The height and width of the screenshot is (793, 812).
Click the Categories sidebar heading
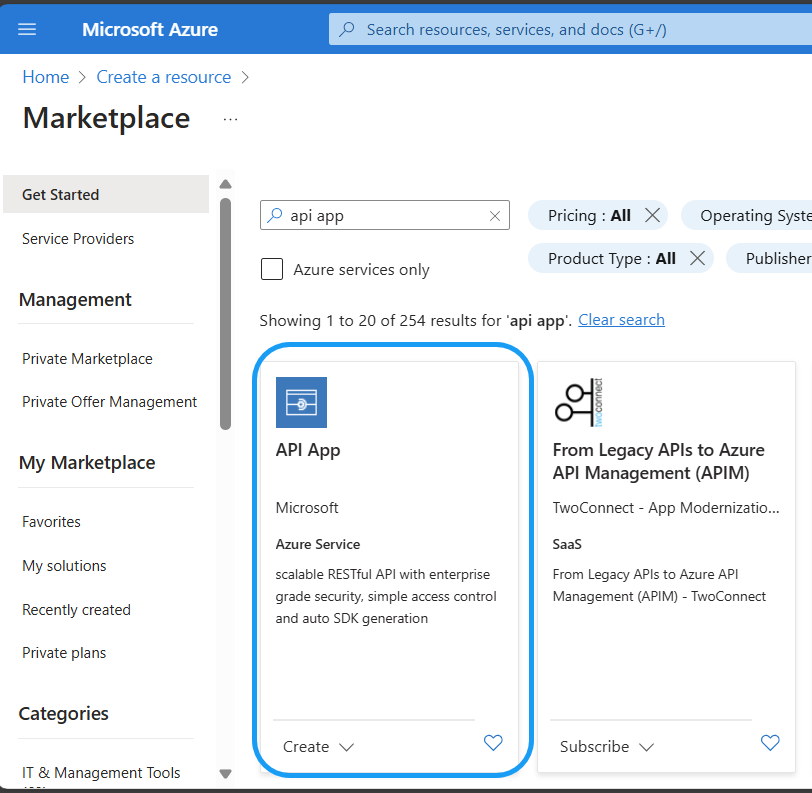coord(63,714)
